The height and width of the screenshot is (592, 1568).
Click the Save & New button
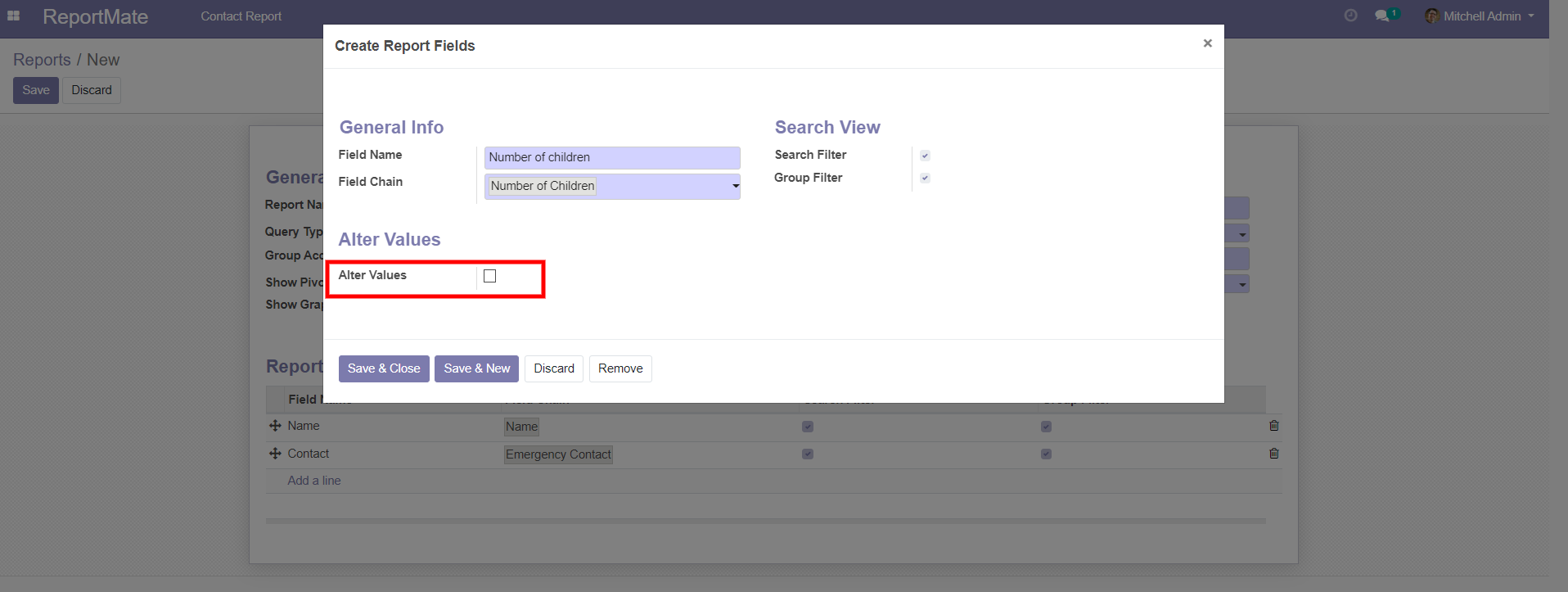pyautogui.click(x=476, y=368)
